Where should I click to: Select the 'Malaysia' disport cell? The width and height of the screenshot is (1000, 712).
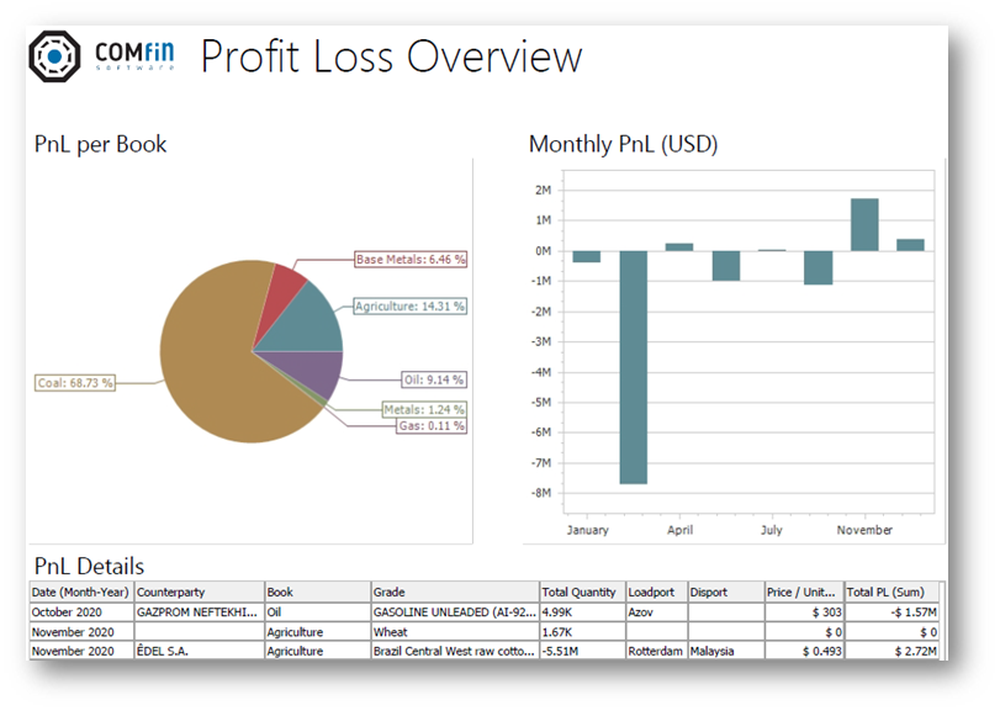(726, 651)
